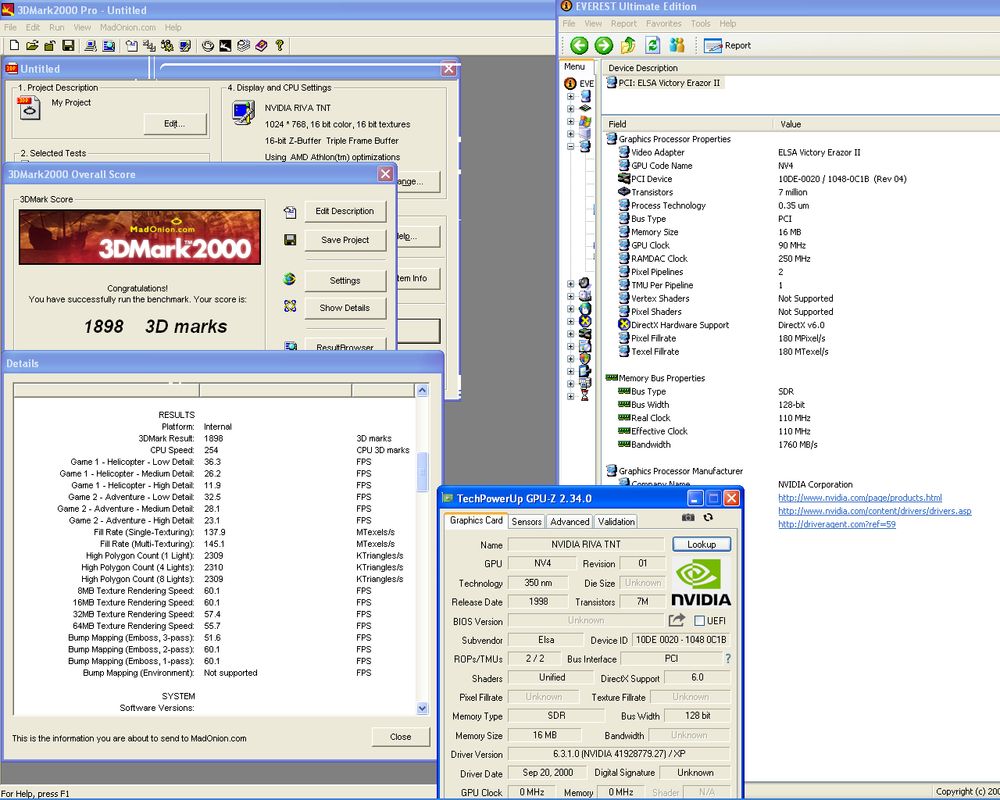Click the DirectX yellow X icon in EVEREST tree
Image resolution: width=1000 pixels, height=800 pixels.
(585, 321)
